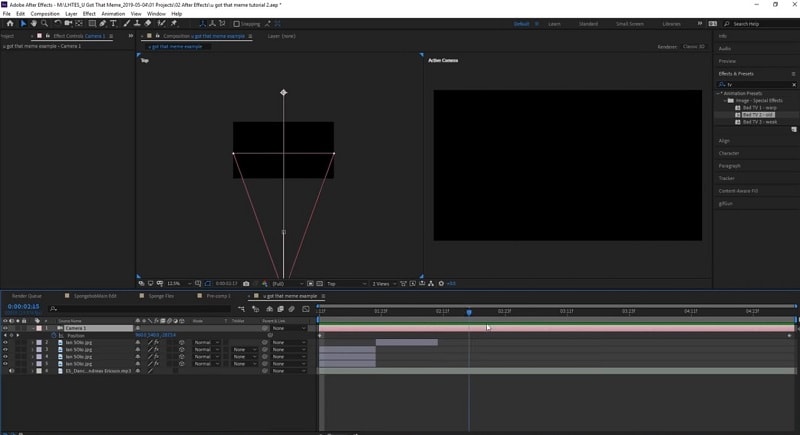Open the Animation menu

click(113, 14)
